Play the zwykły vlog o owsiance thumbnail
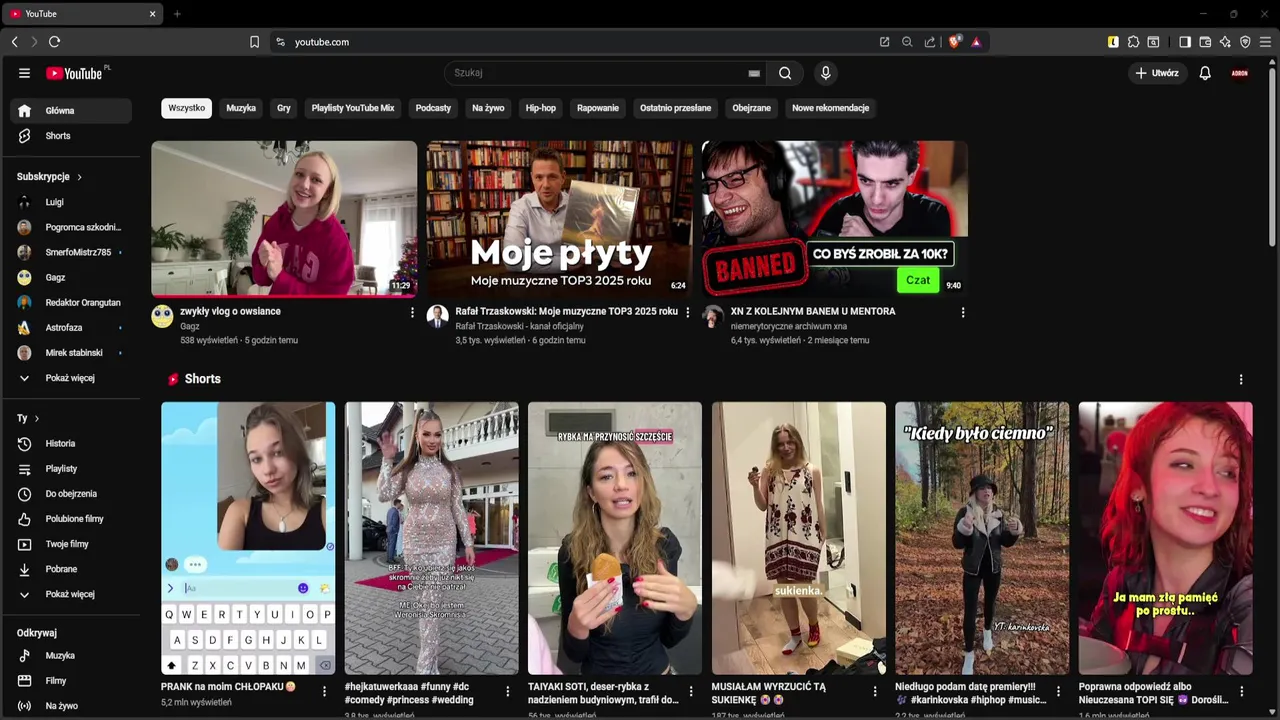 click(284, 218)
